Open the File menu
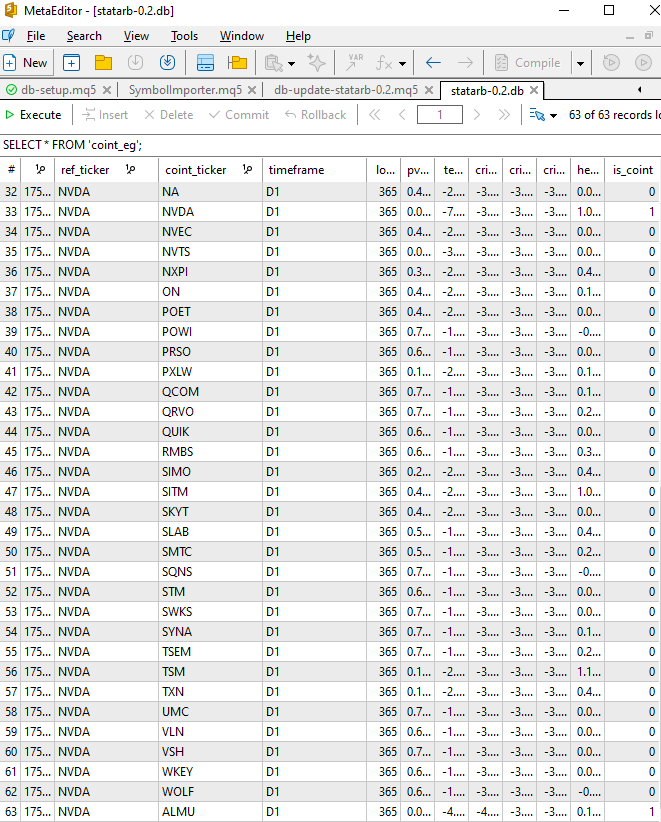Screen dimensions: 661x822 coord(36,36)
